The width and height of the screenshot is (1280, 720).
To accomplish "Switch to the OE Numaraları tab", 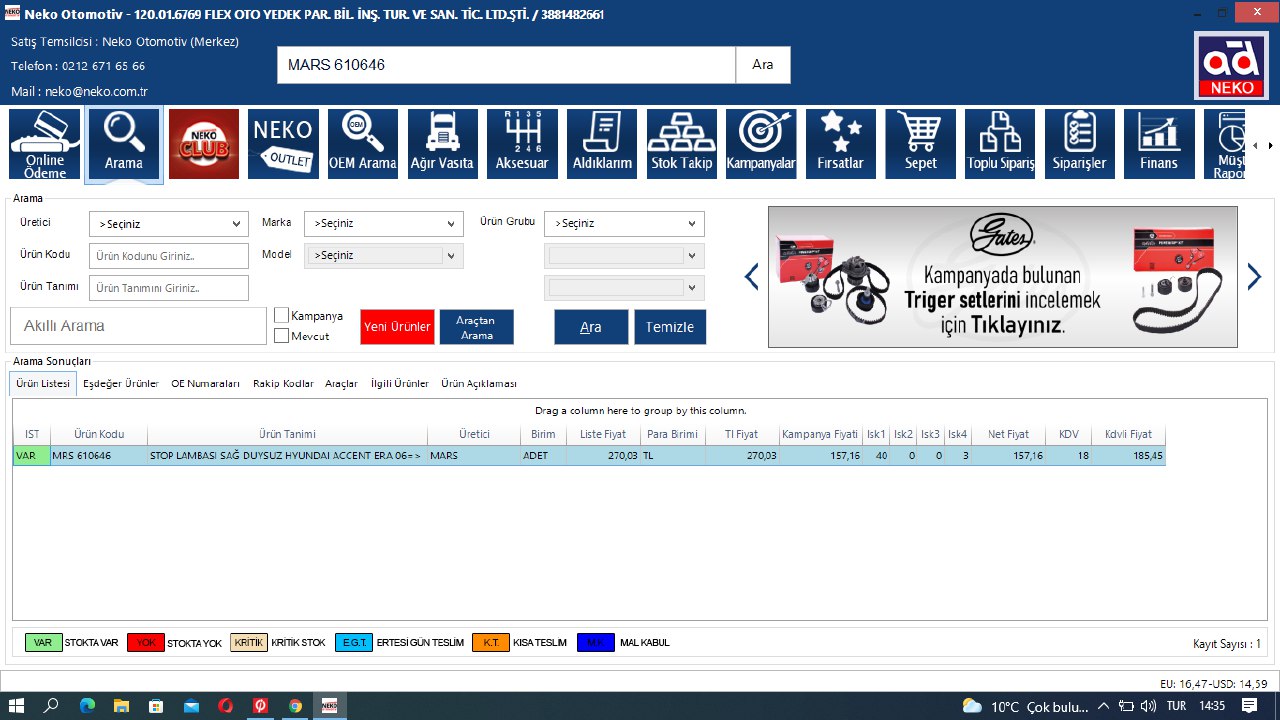I will tap(205, 384).
